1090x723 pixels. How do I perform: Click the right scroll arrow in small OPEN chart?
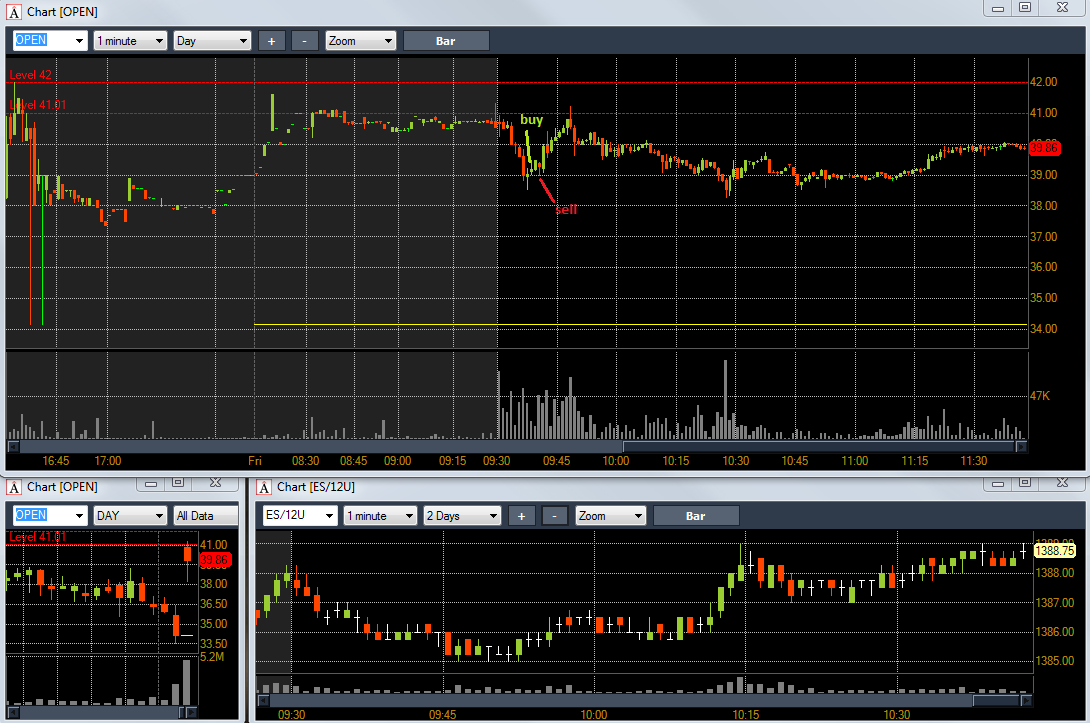click(192, 713)
